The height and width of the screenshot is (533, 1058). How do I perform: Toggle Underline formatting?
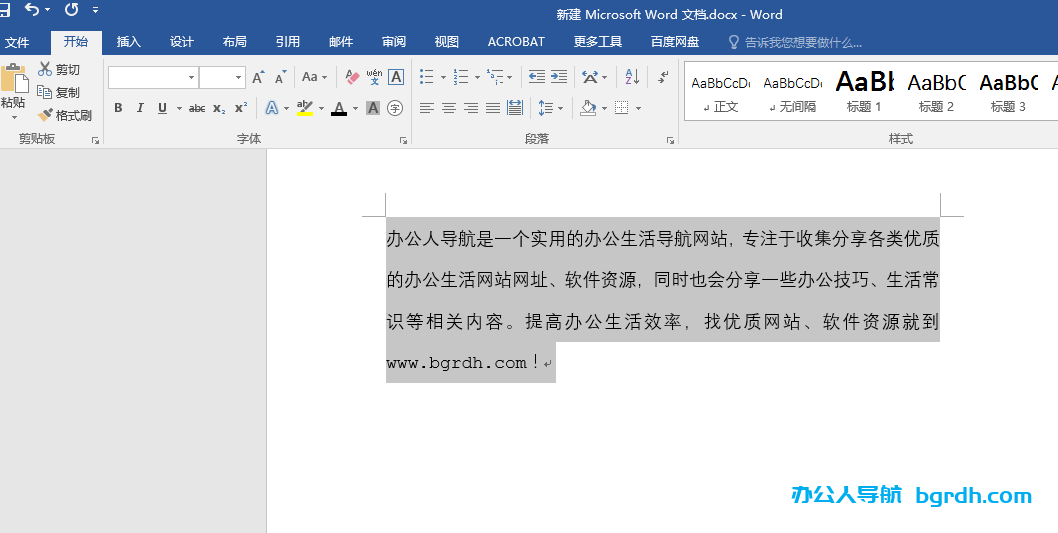click(162, 108)
